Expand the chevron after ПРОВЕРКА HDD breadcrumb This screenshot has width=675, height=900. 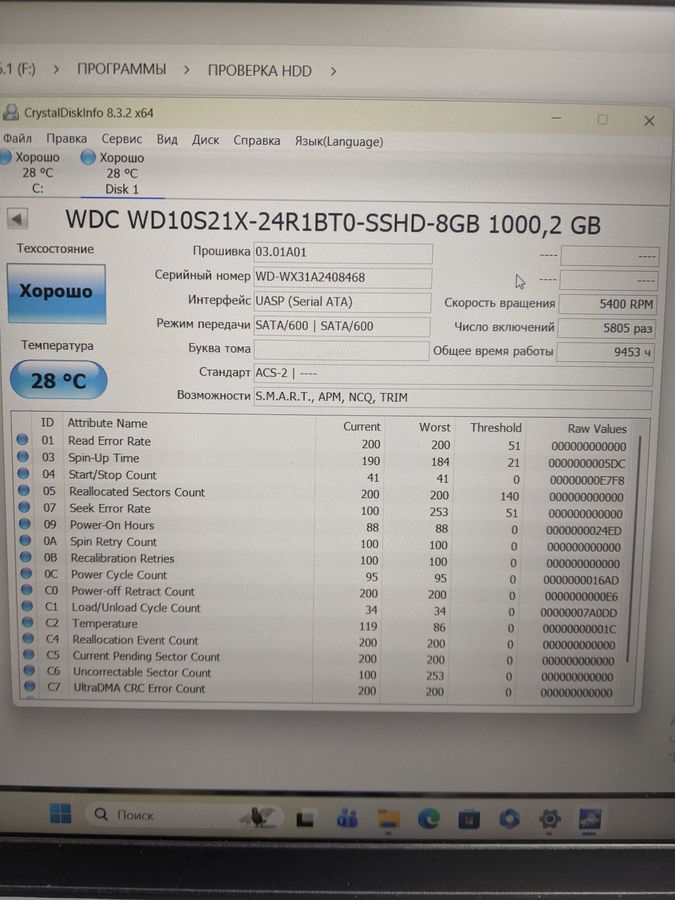(x=333, y=71)
